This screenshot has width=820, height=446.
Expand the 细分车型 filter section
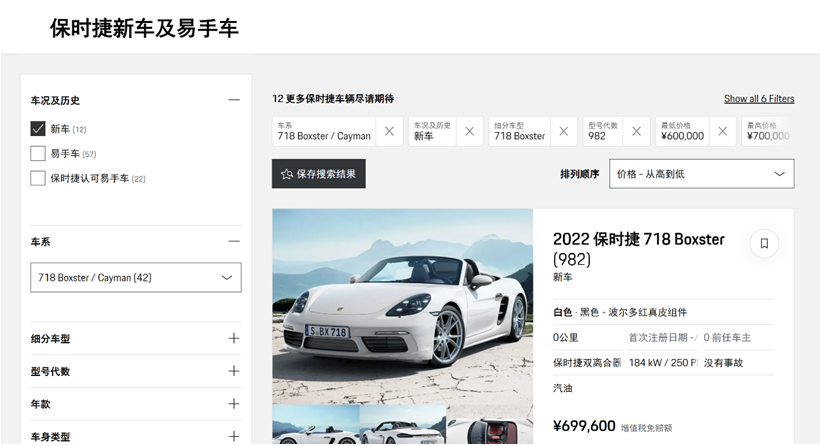(234, 338)
